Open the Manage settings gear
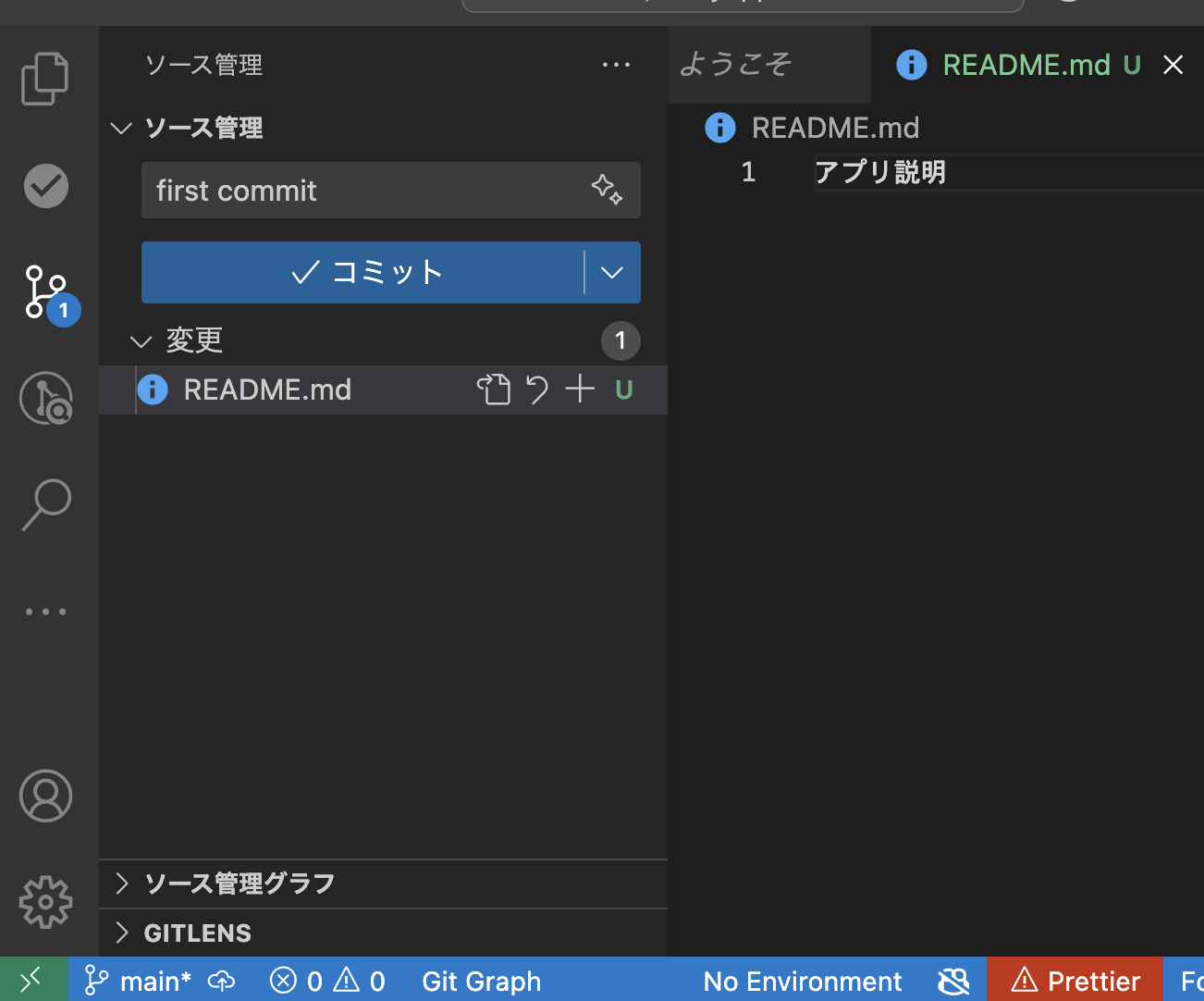Screen dimensions: 1204x1001 tap(46, 902)
